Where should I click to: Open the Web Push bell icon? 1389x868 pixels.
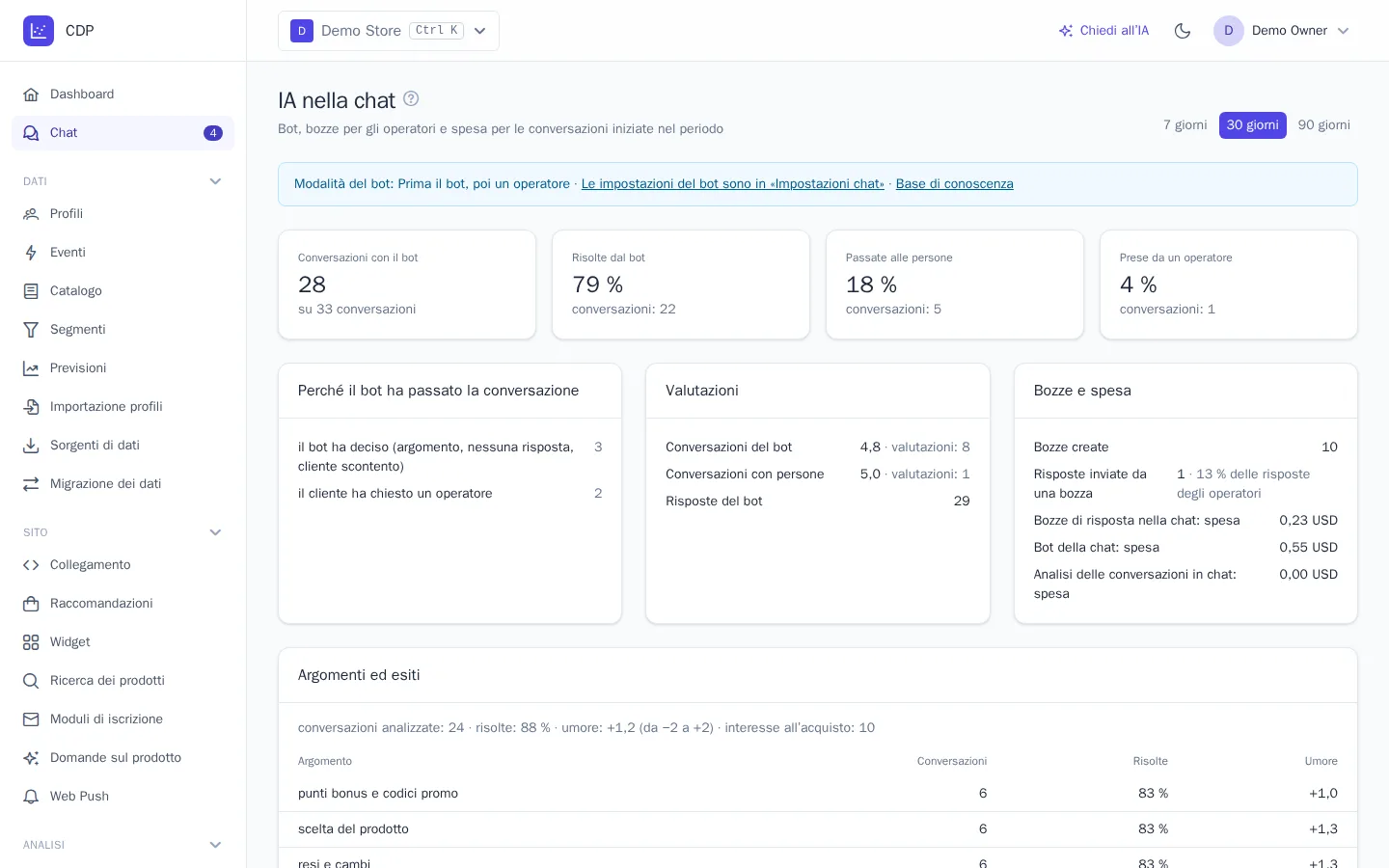coord(31,797)
